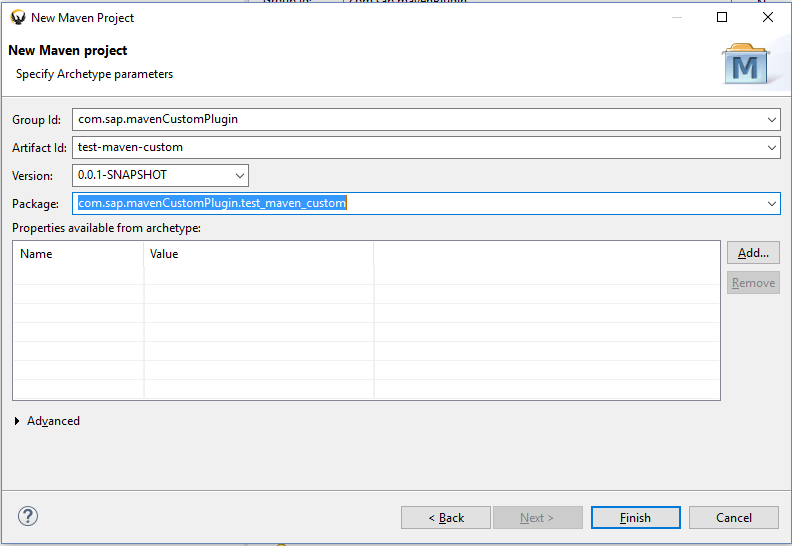The height and width of the screenshot is (546, 792).
Task: Click the 'New Maven project' heading
Action: click(68, 51)
